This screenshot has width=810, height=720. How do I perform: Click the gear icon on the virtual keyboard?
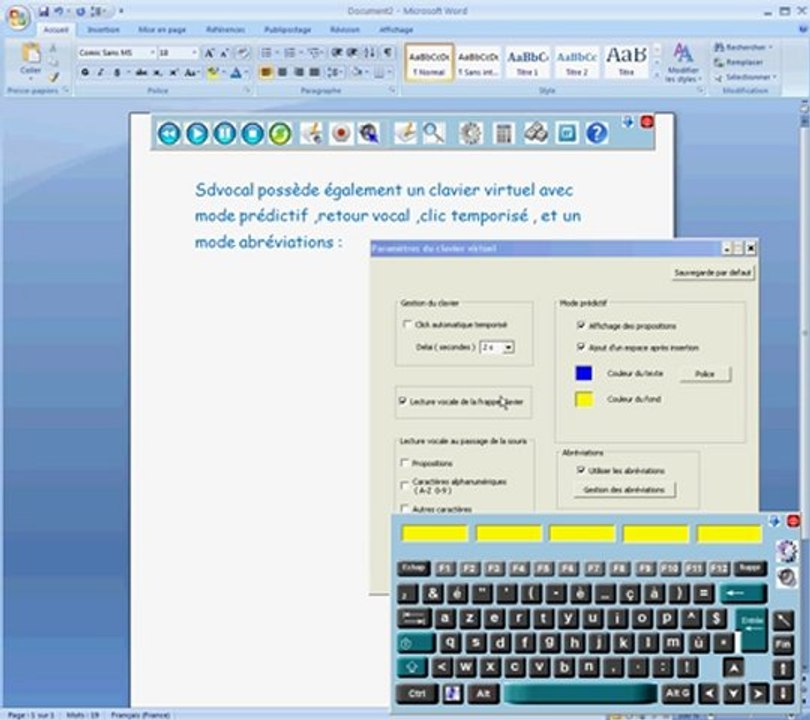(787, 551)
